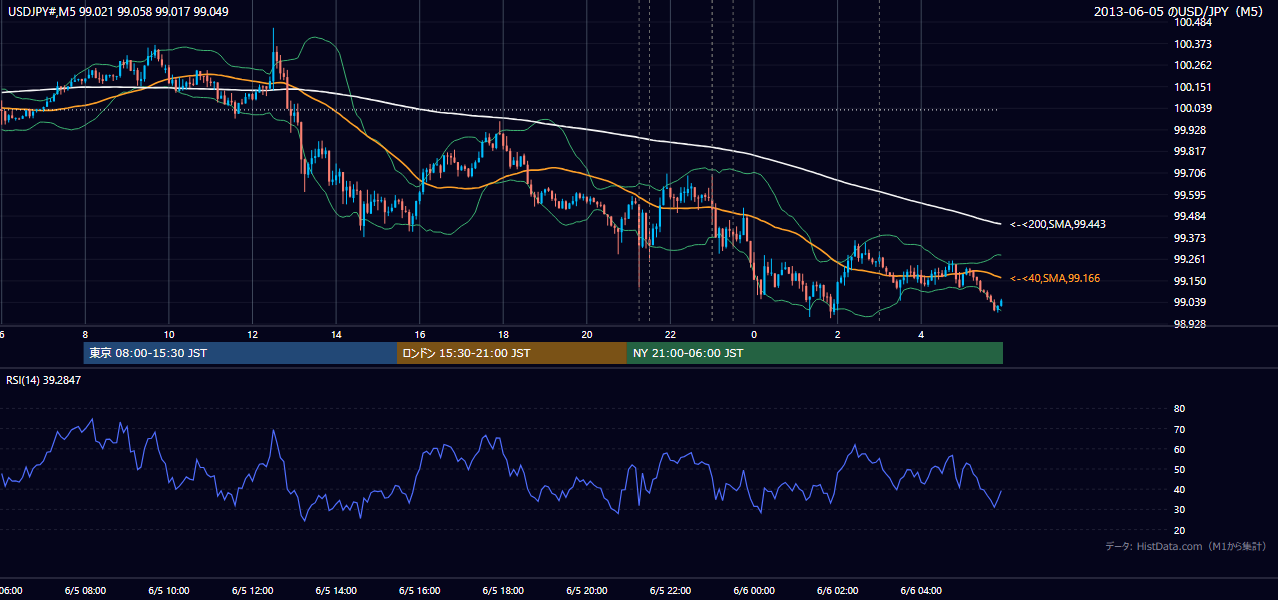This screenshot has height=600, width=1278.
Task: Click the bottom date label 6/6 04:00
Action: 922,590
